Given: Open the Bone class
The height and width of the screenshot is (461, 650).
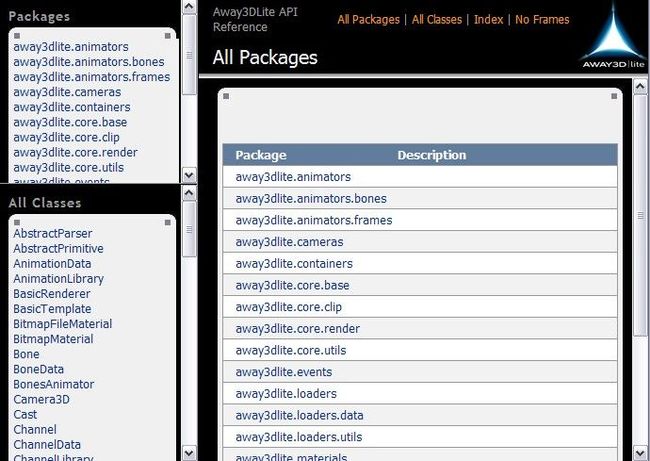Looking at the screenshot, I should point(26,354).
